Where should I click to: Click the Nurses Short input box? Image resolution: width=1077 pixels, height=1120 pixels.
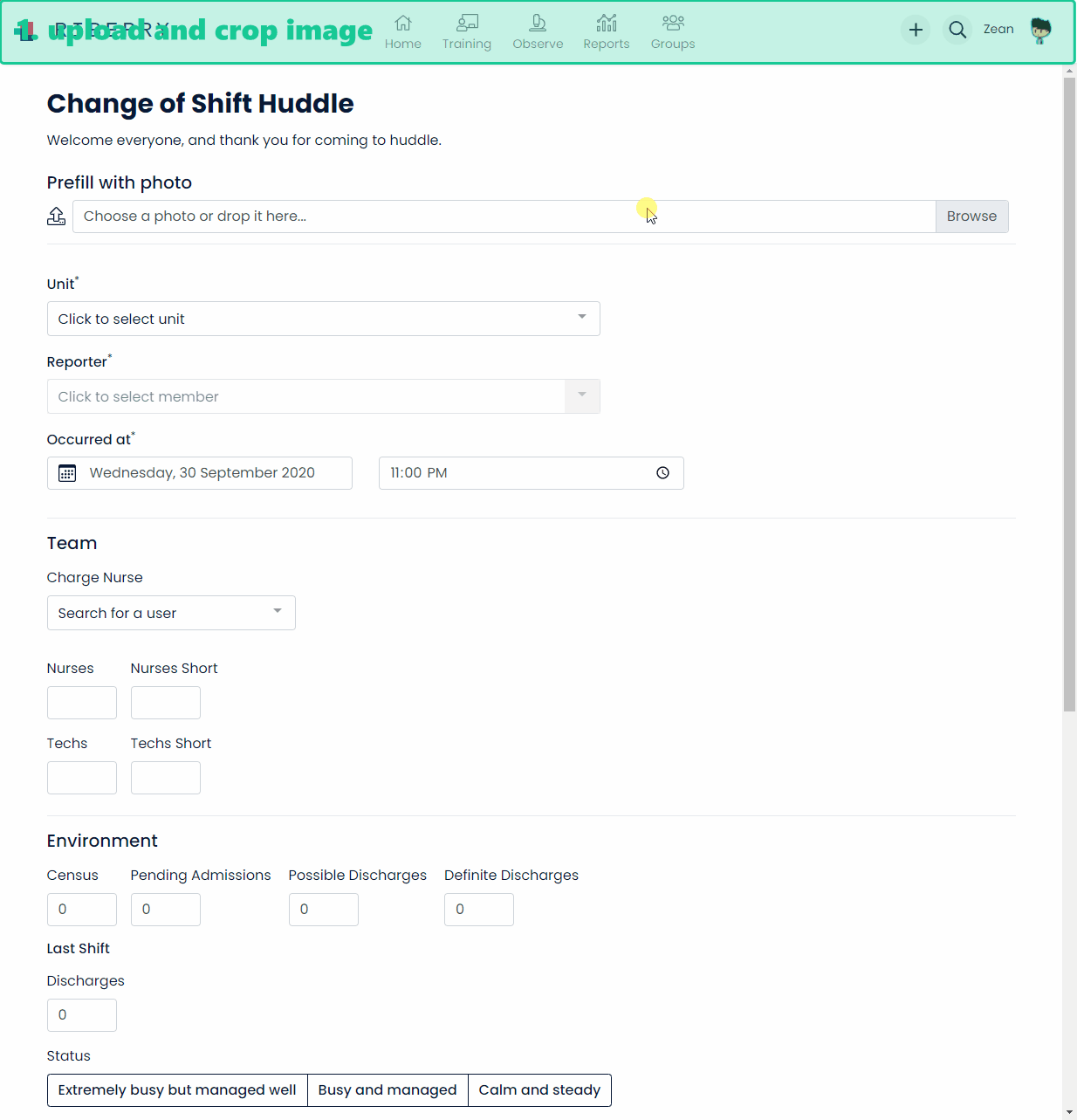coord(166,703)
